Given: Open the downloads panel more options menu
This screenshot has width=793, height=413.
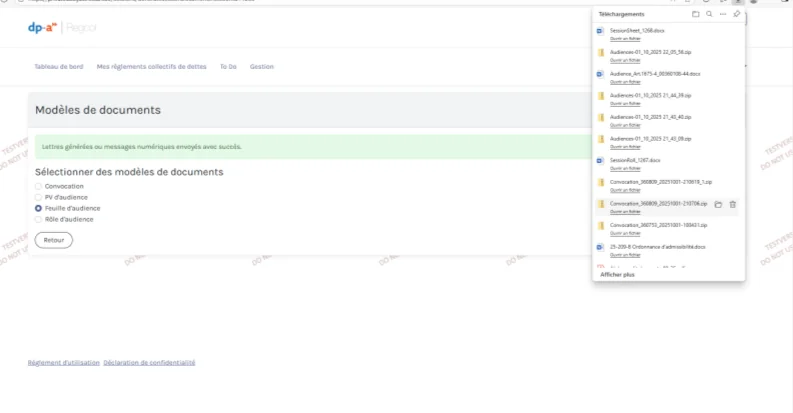Looking at the screenshot, I should tap(722, 15).
